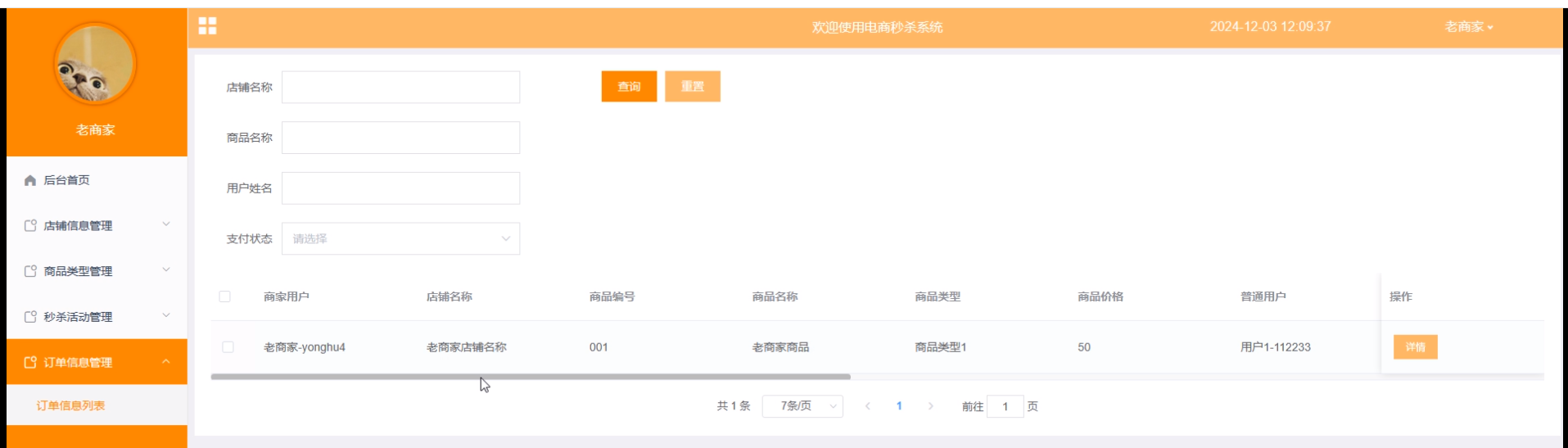Go to next page arrow
Screen dimensions: 1568x448
tap(930, 406)
